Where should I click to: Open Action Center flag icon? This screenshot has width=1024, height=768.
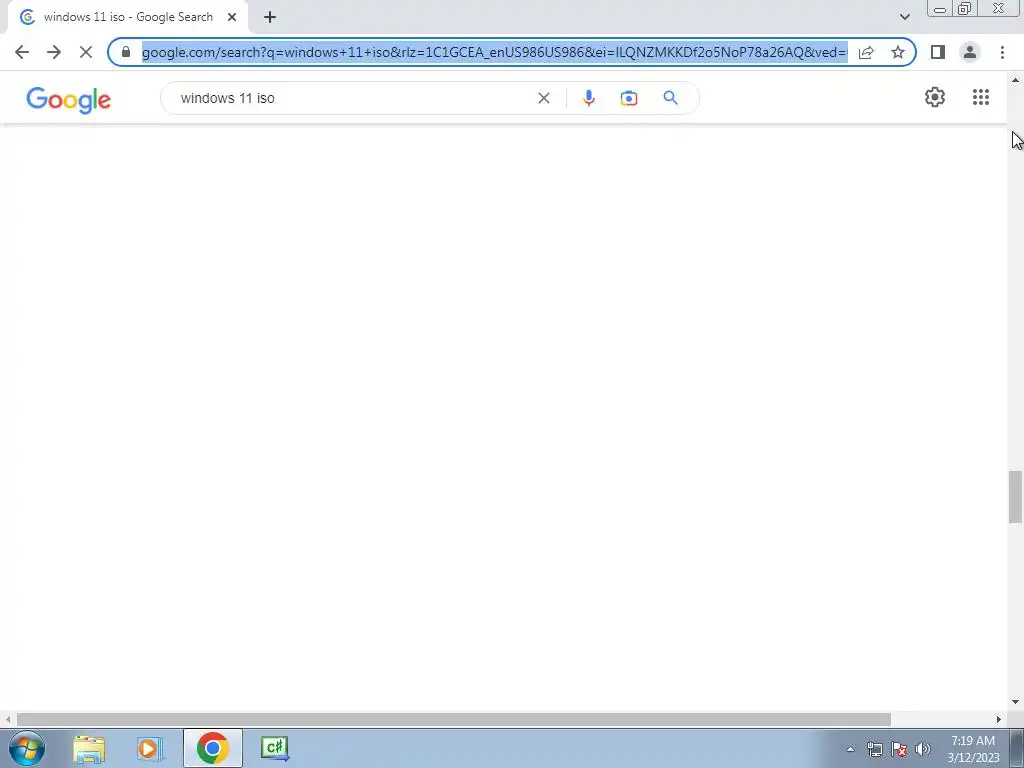click(899, 749)
